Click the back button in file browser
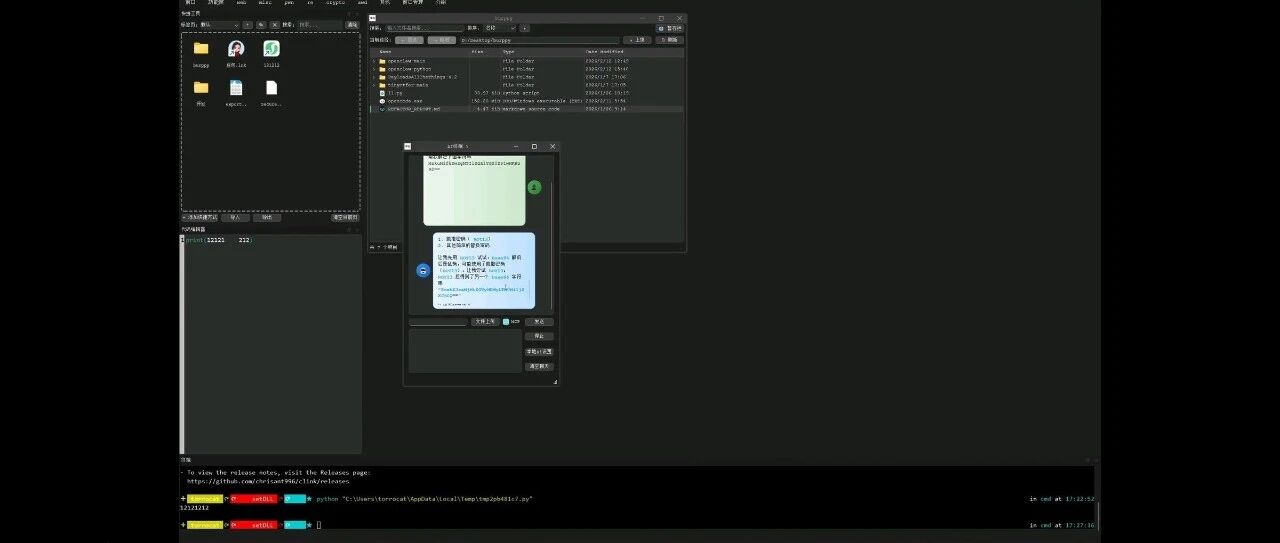 coord(409,40)
